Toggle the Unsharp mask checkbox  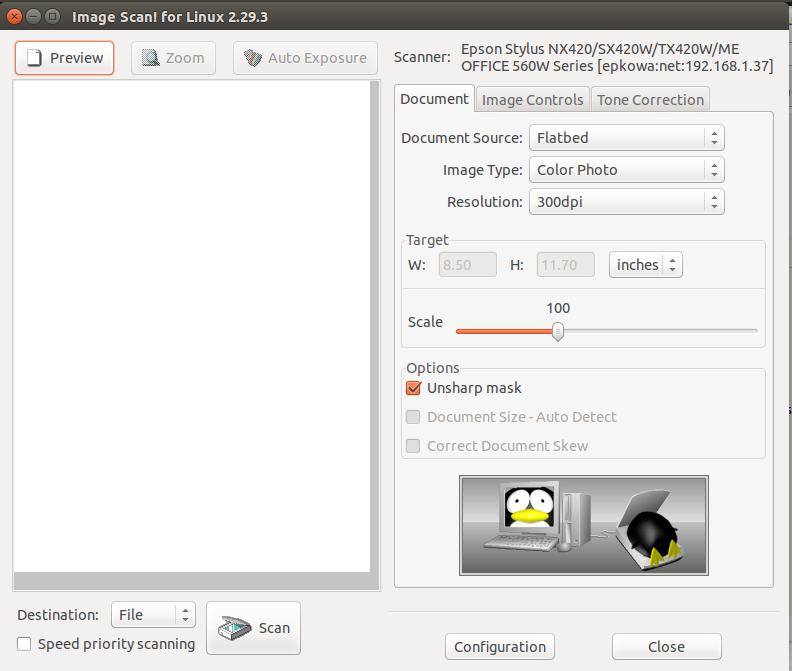coord(413,388)
